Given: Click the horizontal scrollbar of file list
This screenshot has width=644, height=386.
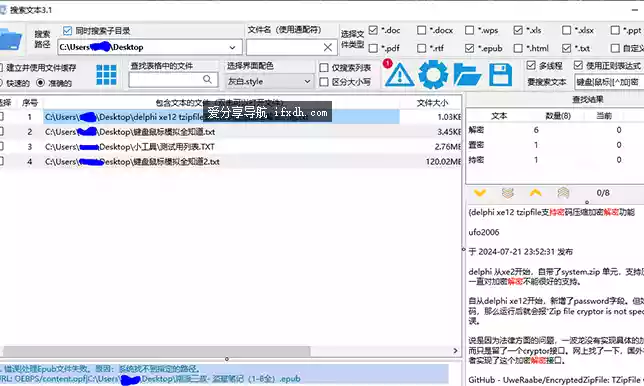Looking at the screenshot, I should click(156, 351).
